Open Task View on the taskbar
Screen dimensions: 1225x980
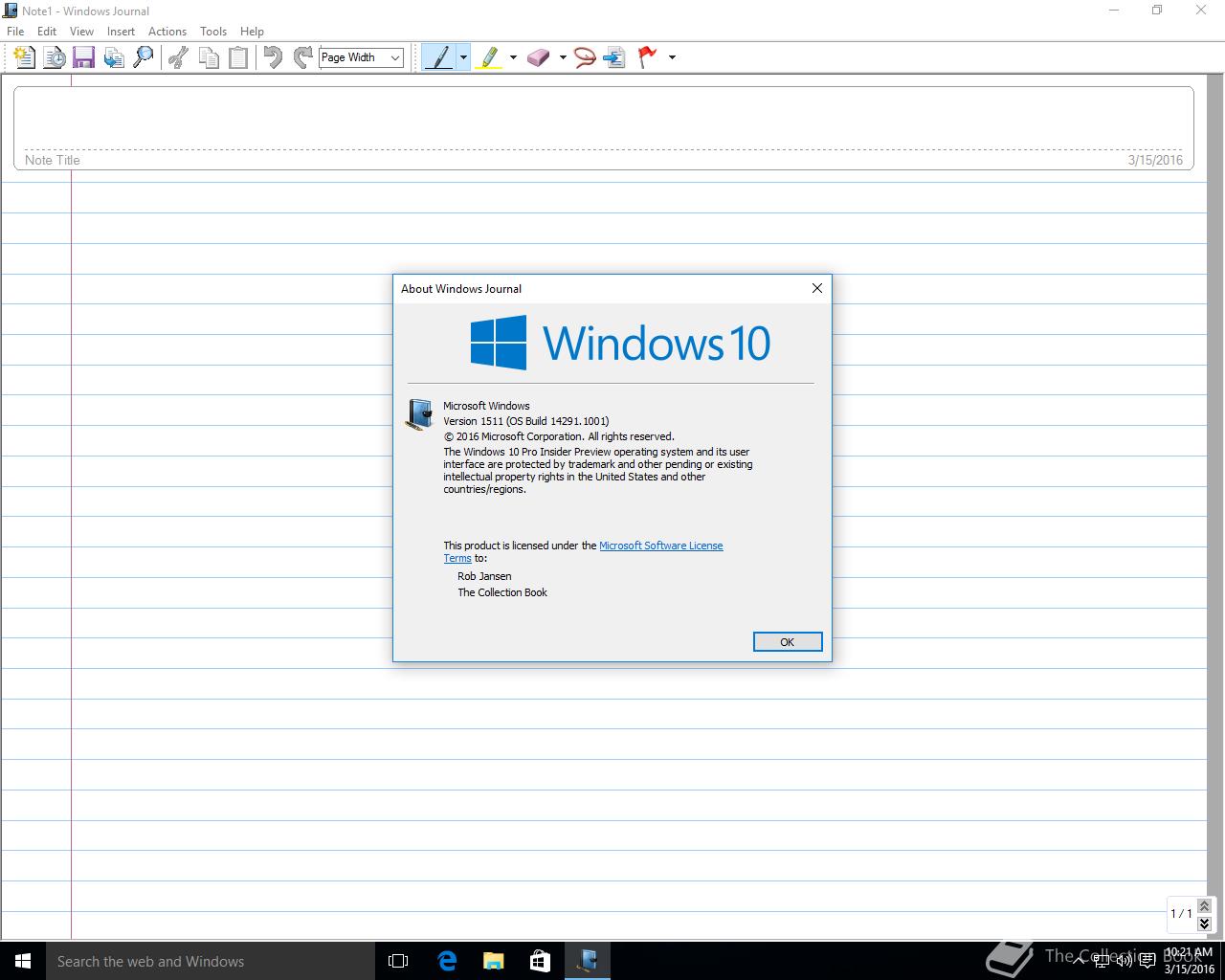[398, 961]
